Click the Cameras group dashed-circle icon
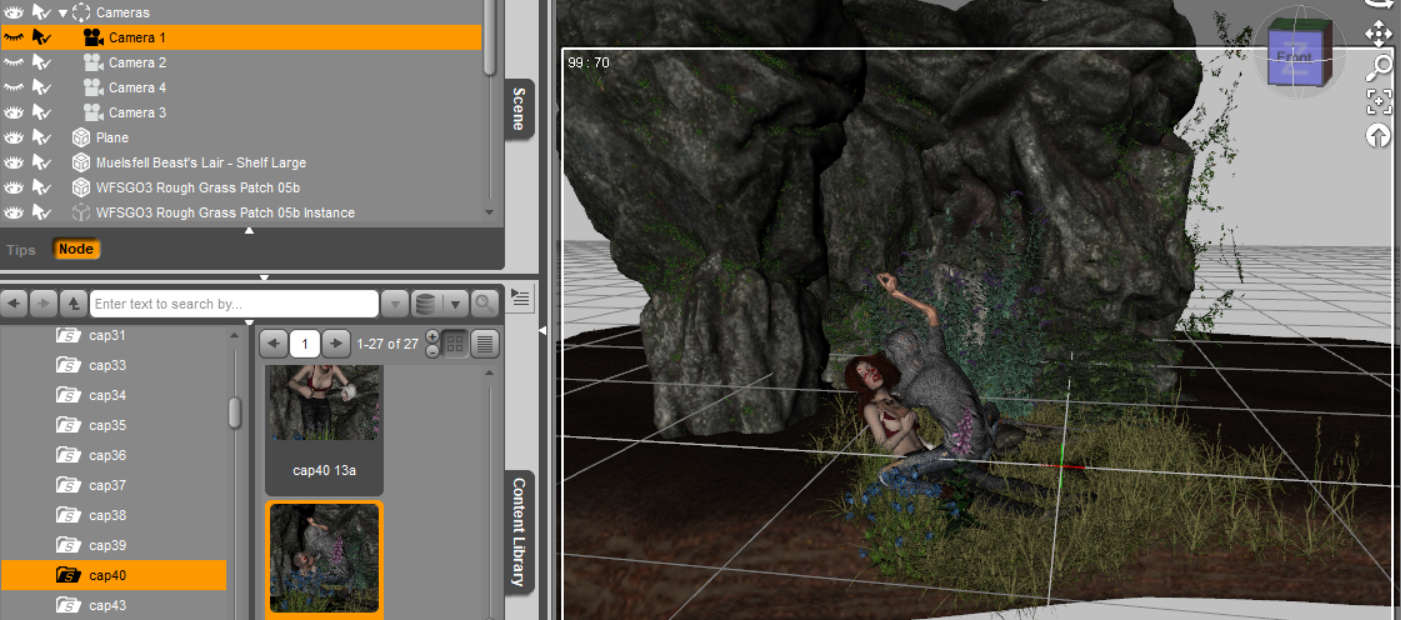The width and height of the screenshot is (1401, 620). pyautogui.click(x=81, y=13)
